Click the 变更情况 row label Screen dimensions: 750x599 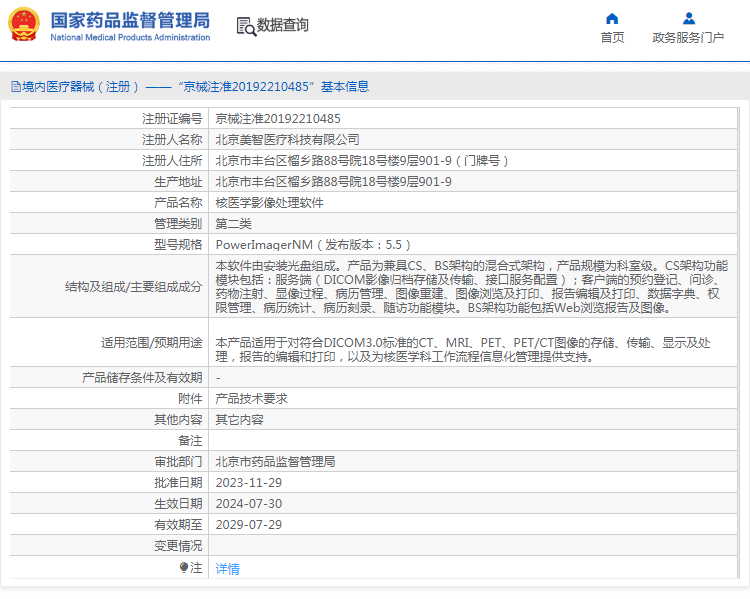178,546
